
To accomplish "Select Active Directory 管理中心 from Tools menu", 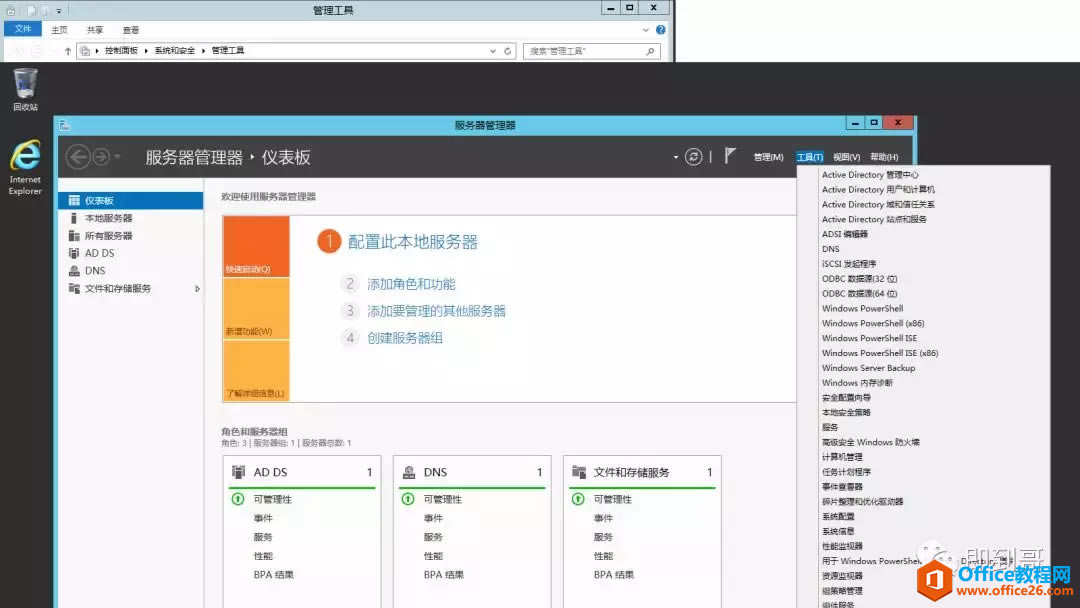I will pyautogui.click(x=869, y=175).
